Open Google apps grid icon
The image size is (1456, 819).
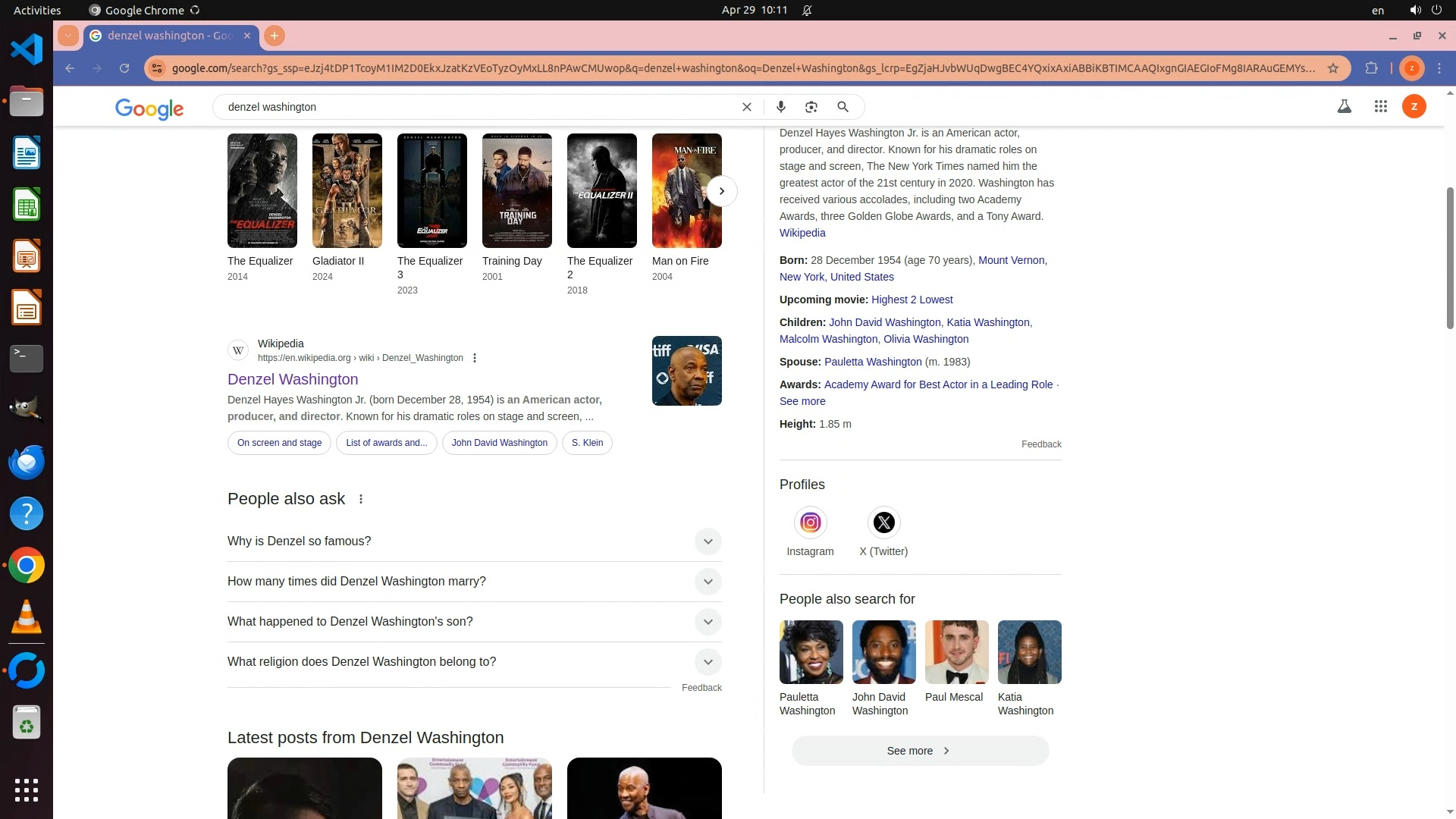1380,107
